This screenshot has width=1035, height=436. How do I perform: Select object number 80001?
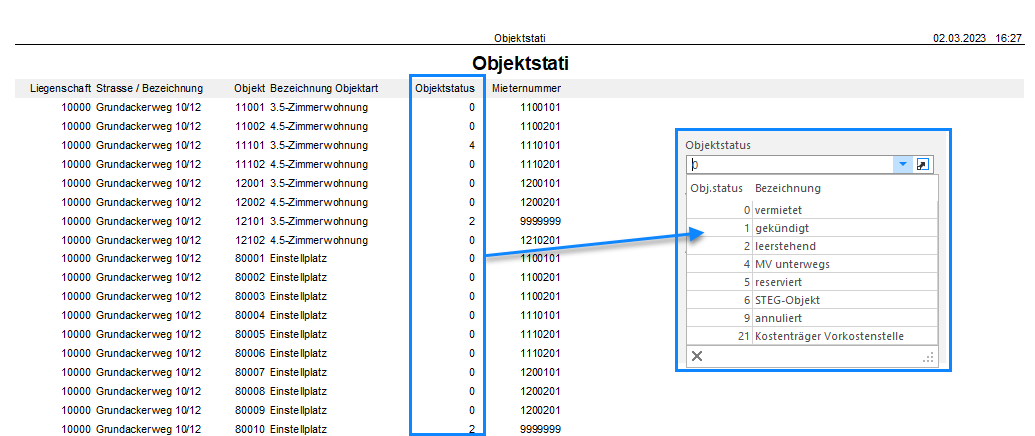(250, 259)
